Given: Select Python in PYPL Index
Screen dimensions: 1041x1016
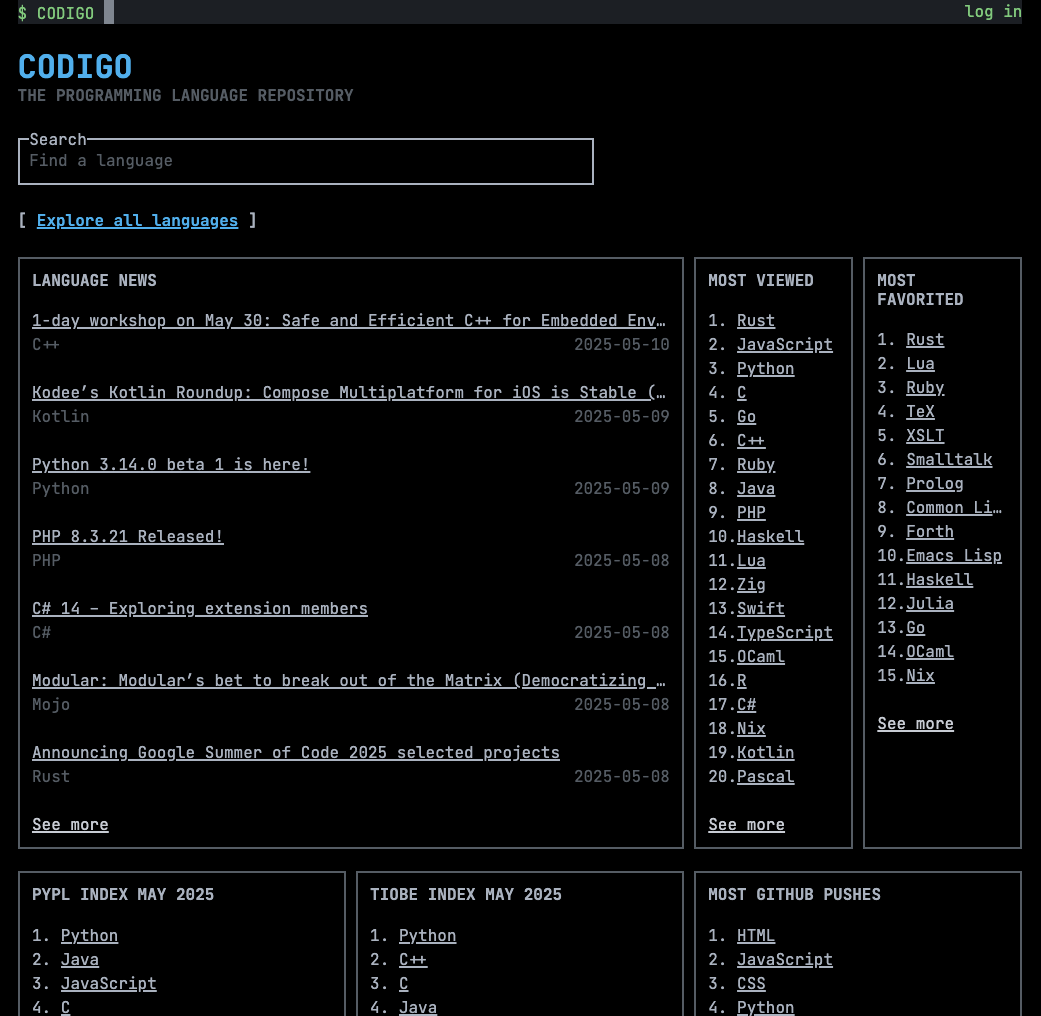Looking at the screenshot, I should click(x=89, y=935).
